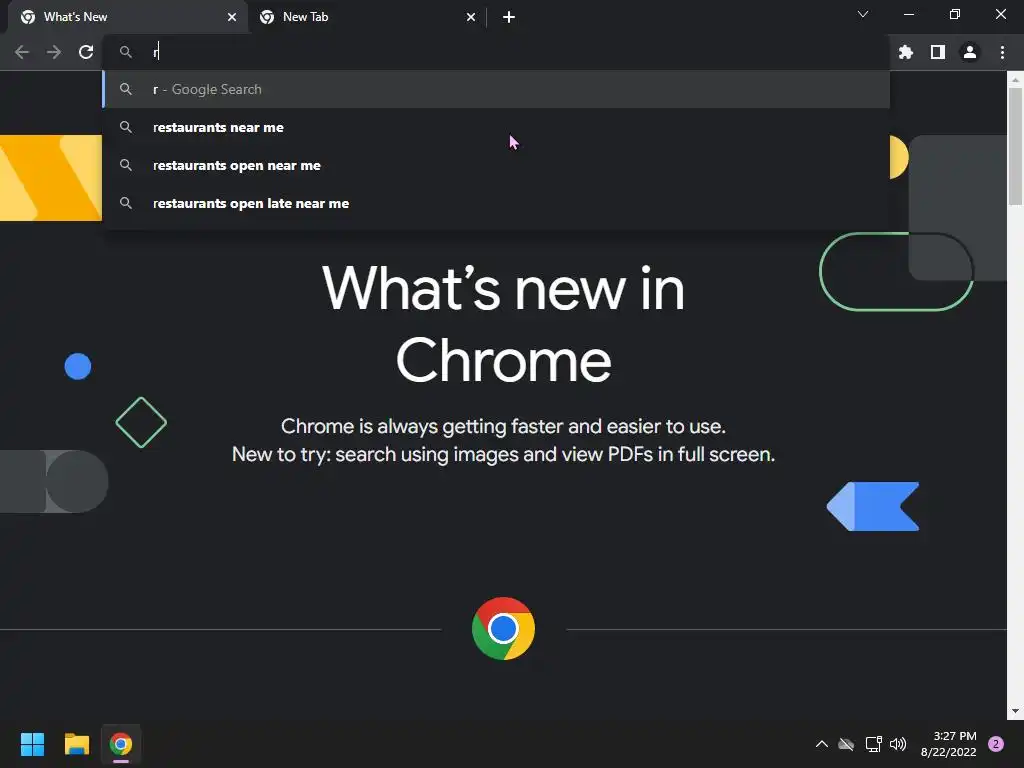Go back with the back arrow
1024x768 pixels.
pos(22,52)
